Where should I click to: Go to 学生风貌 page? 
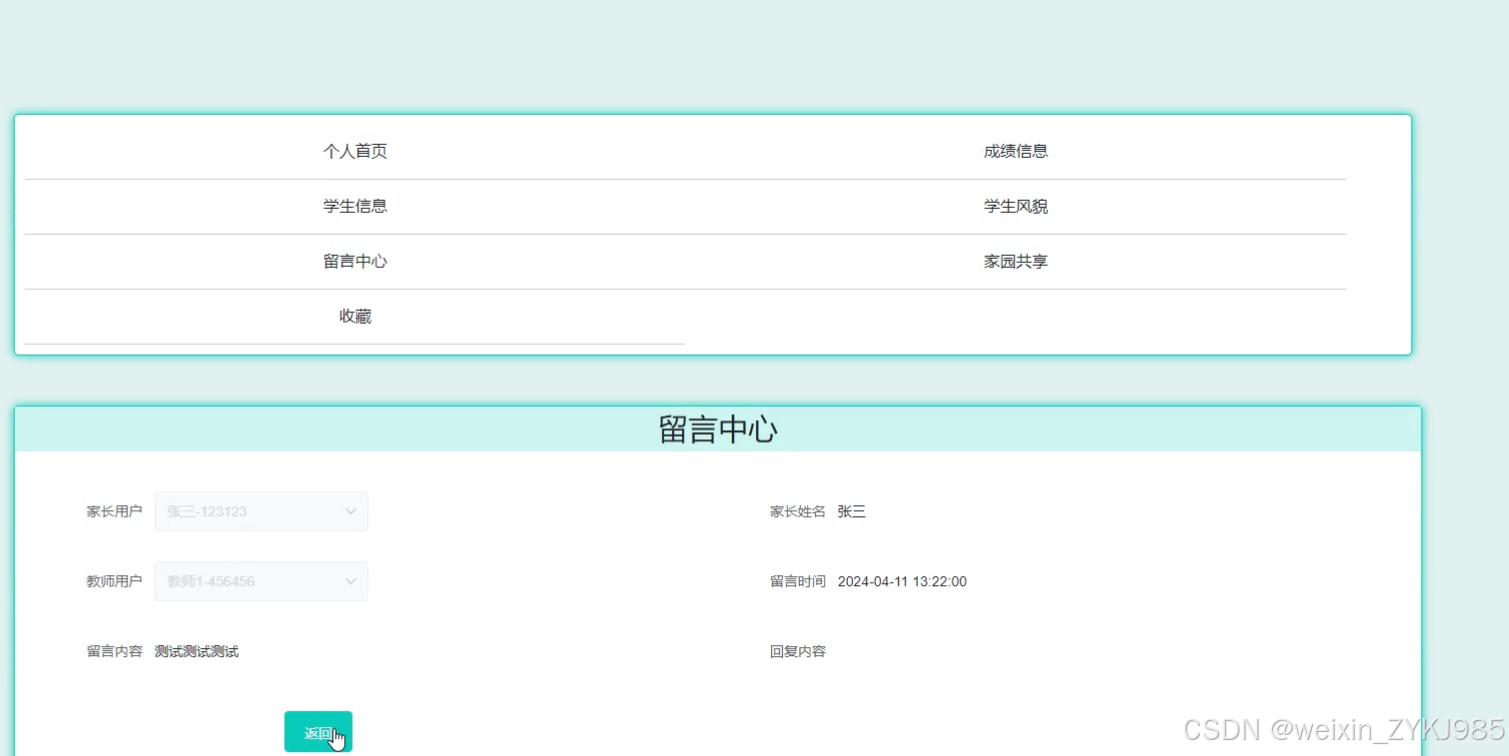click(x=1016, y=207)
